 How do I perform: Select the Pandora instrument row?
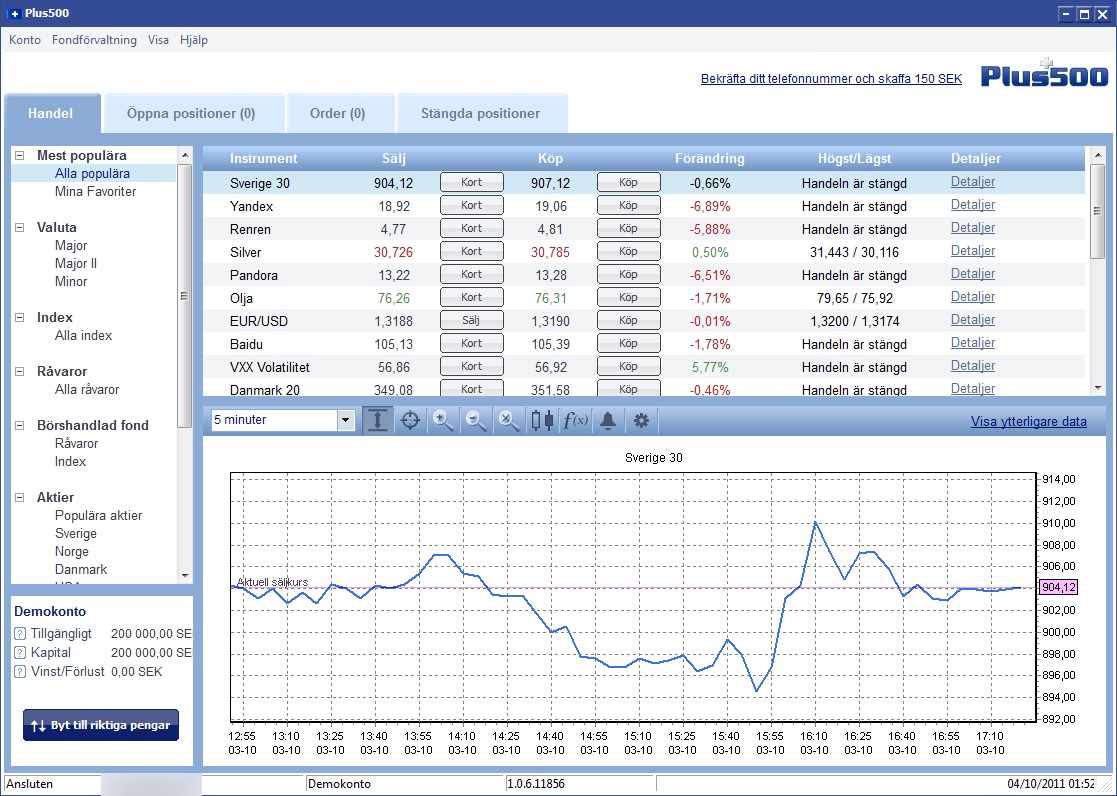pos(644,275)
